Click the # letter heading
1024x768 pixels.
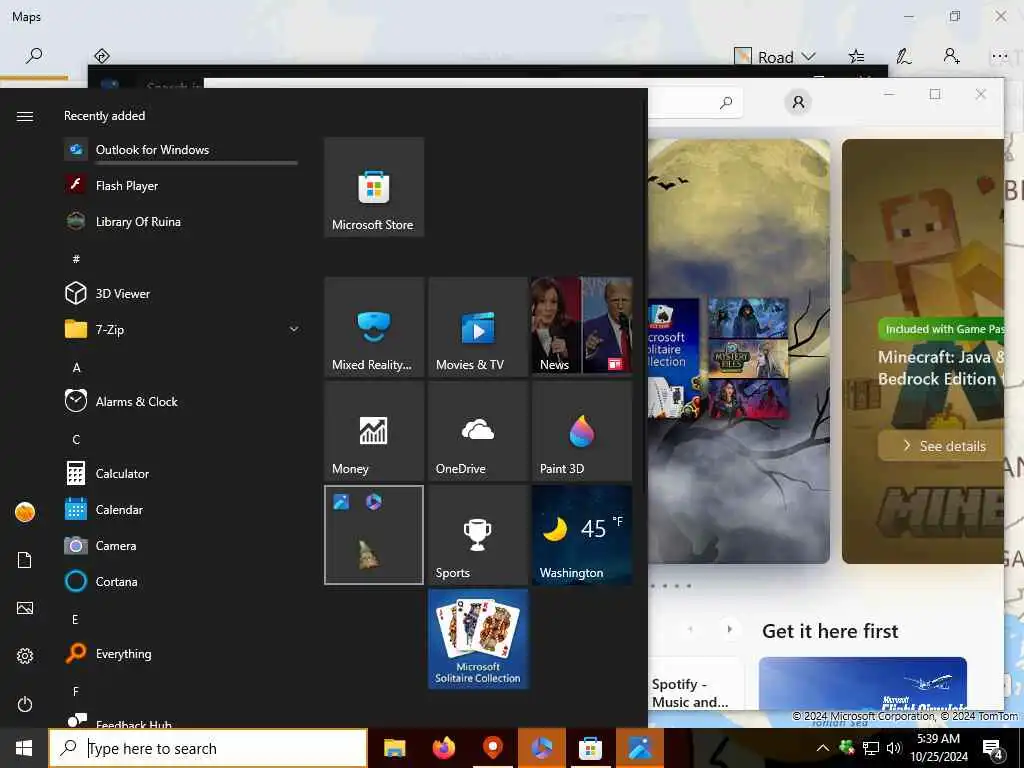pos(76,259)
